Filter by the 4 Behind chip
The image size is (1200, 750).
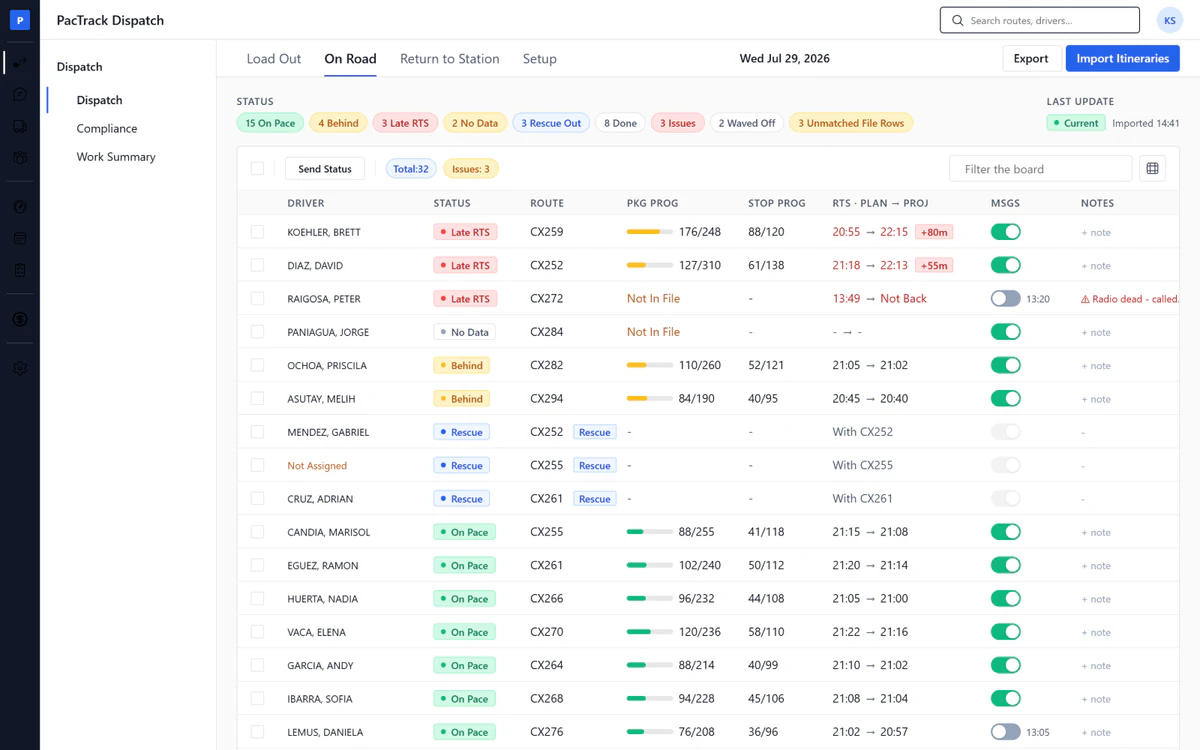pos(338,123)
